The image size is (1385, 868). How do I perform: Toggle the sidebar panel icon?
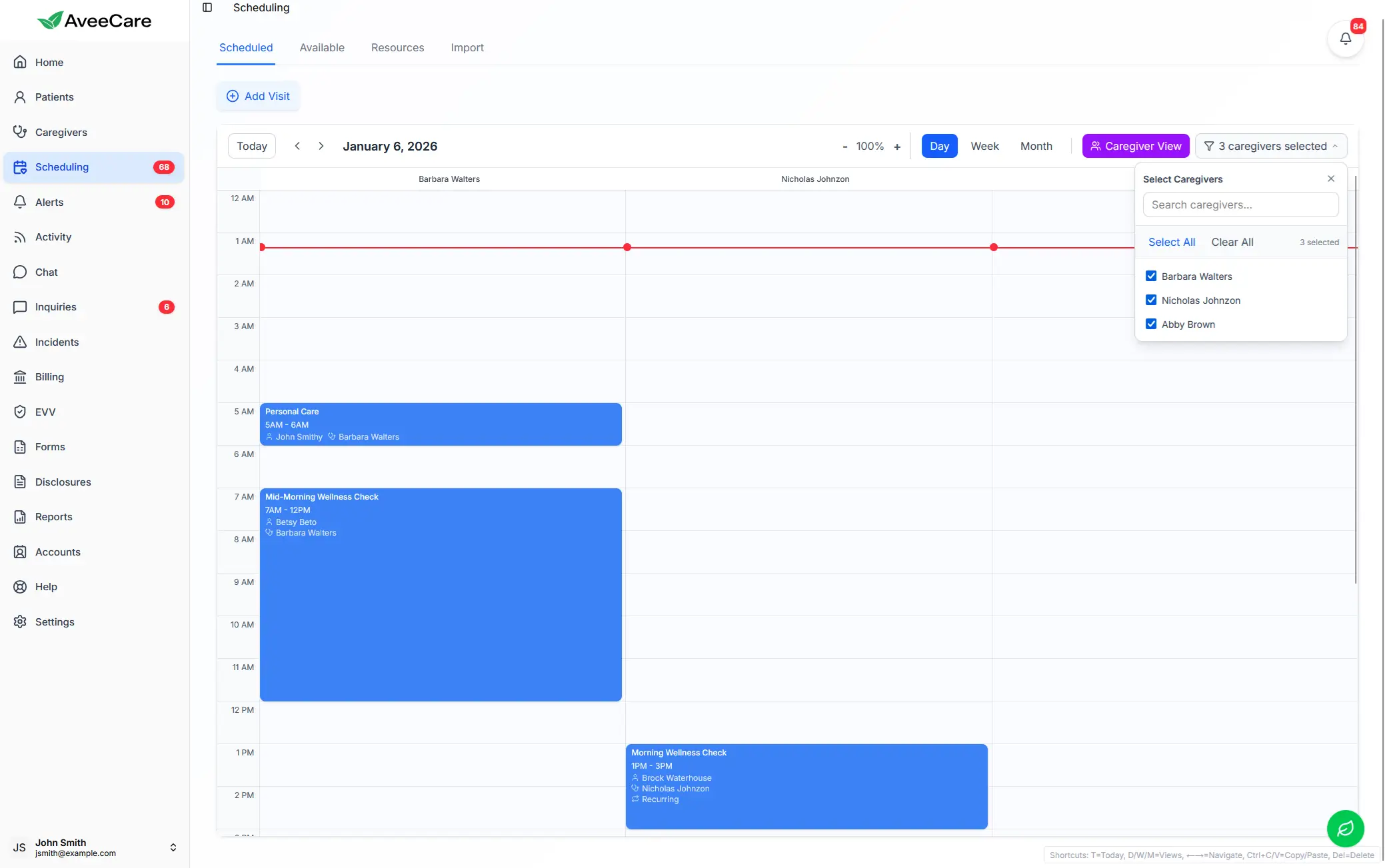click(x=207, y=7)
